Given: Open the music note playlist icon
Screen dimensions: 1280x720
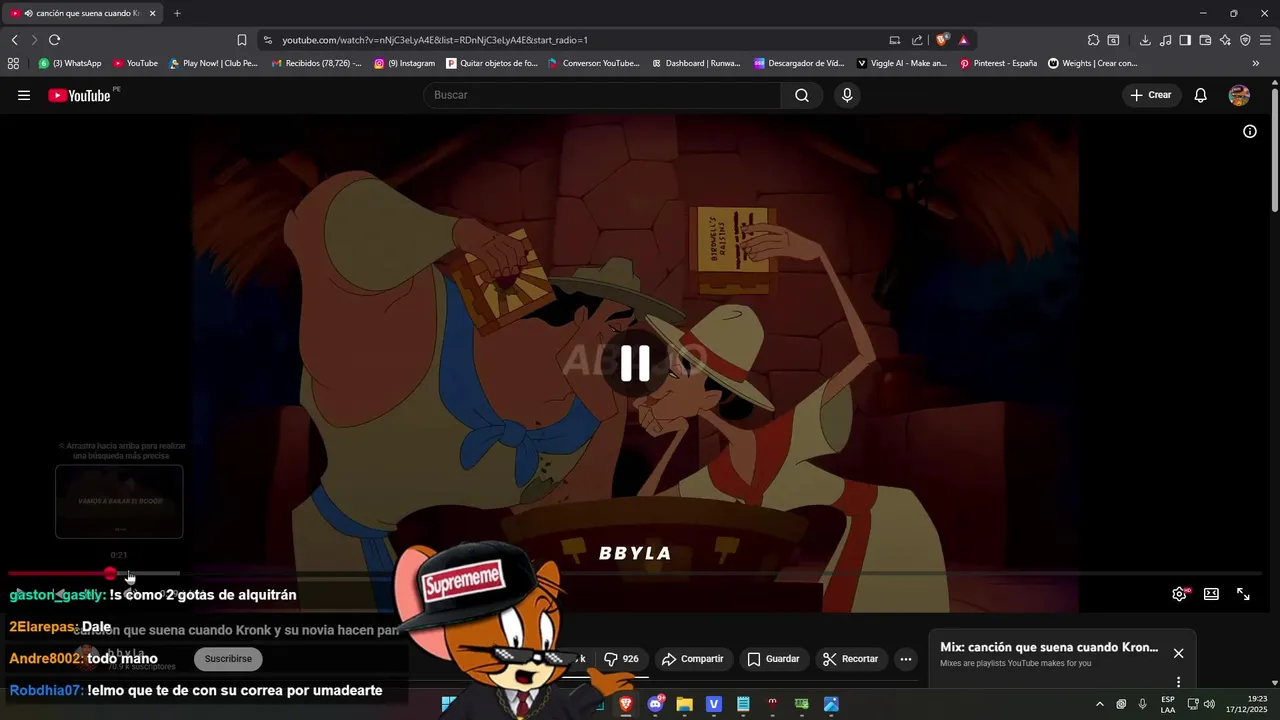Looking at the screenshot, I should [1165, 40].
